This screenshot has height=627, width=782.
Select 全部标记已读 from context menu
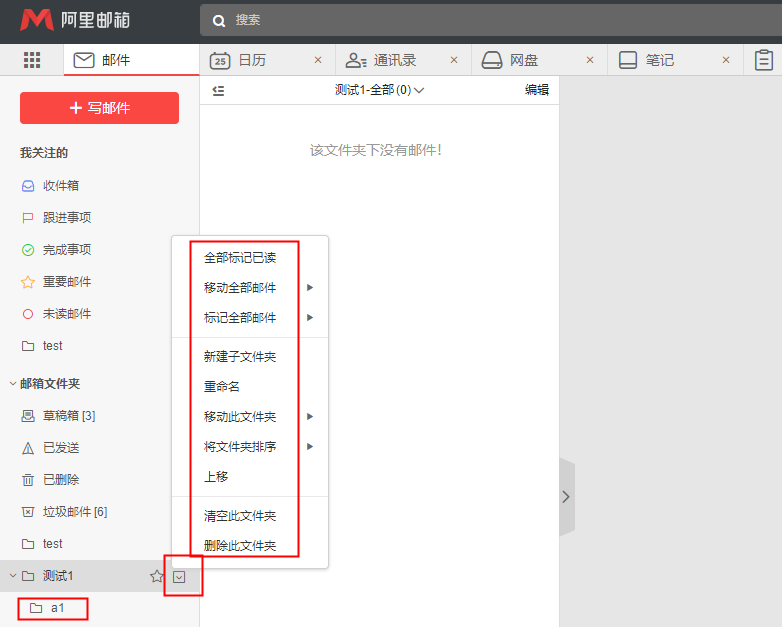point(240,258)
